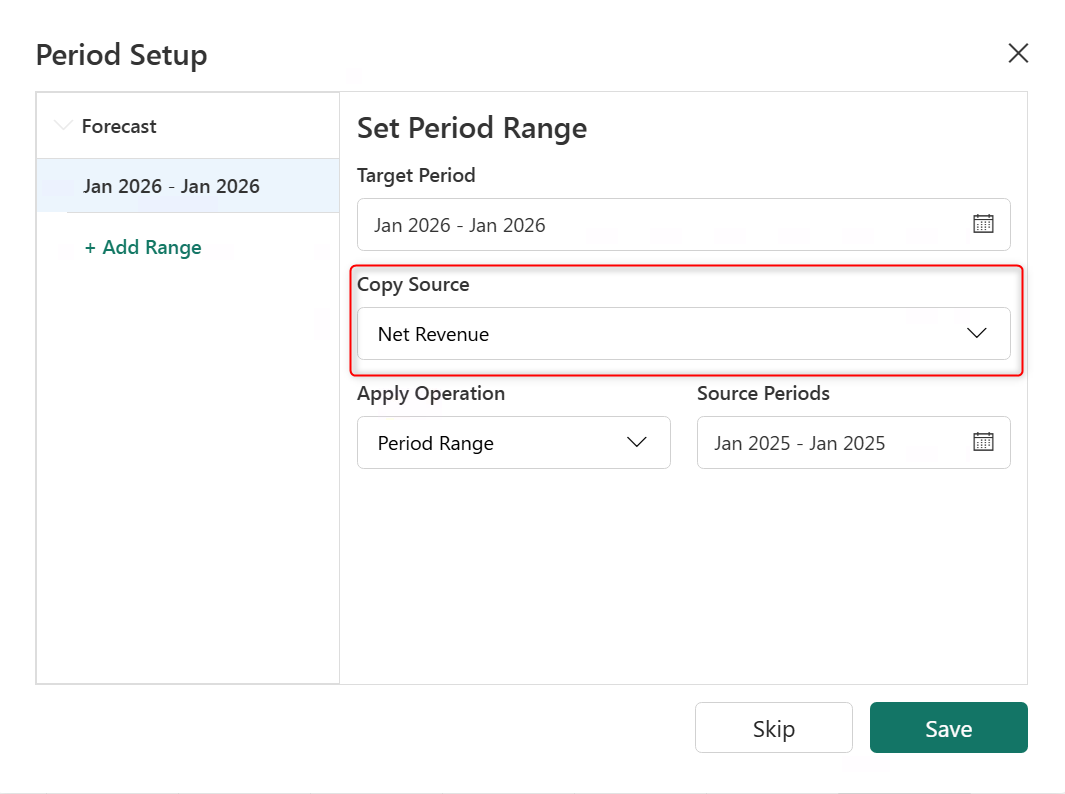Image resolution: width=1065 pixels, height=794 pixels.
Task: Click the Apply Operation field label
Action: click(x=431, y=393)
